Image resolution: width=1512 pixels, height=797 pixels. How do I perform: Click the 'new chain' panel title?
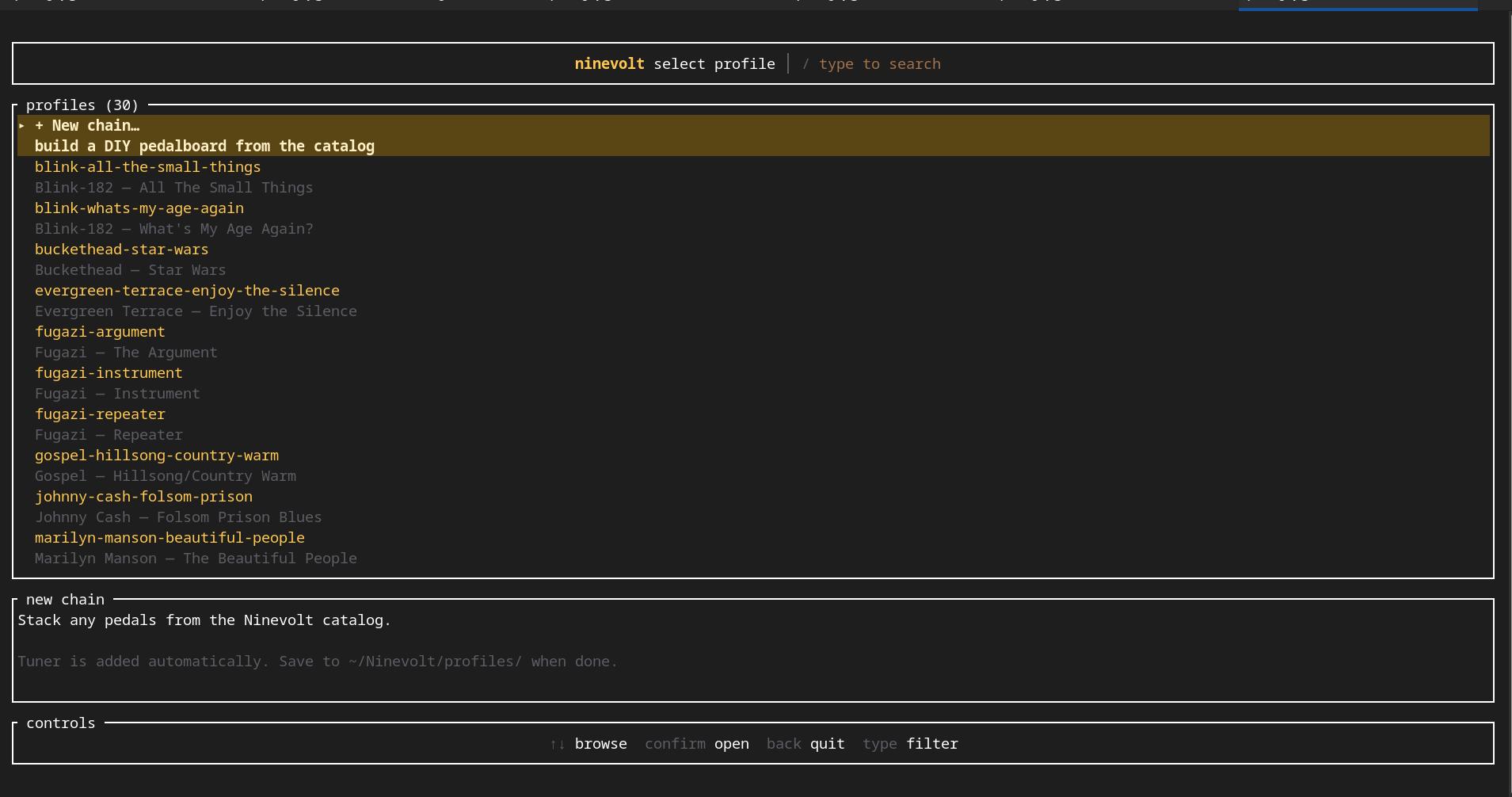tap(65, 599)
